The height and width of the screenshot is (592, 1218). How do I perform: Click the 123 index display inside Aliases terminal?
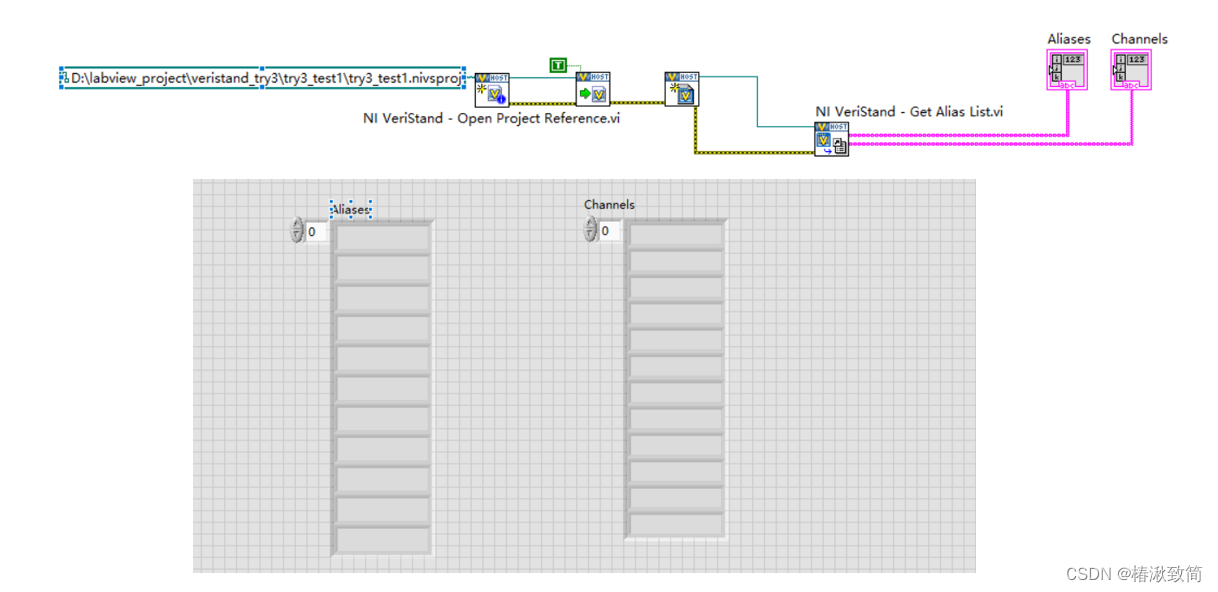coord(1072,60)
